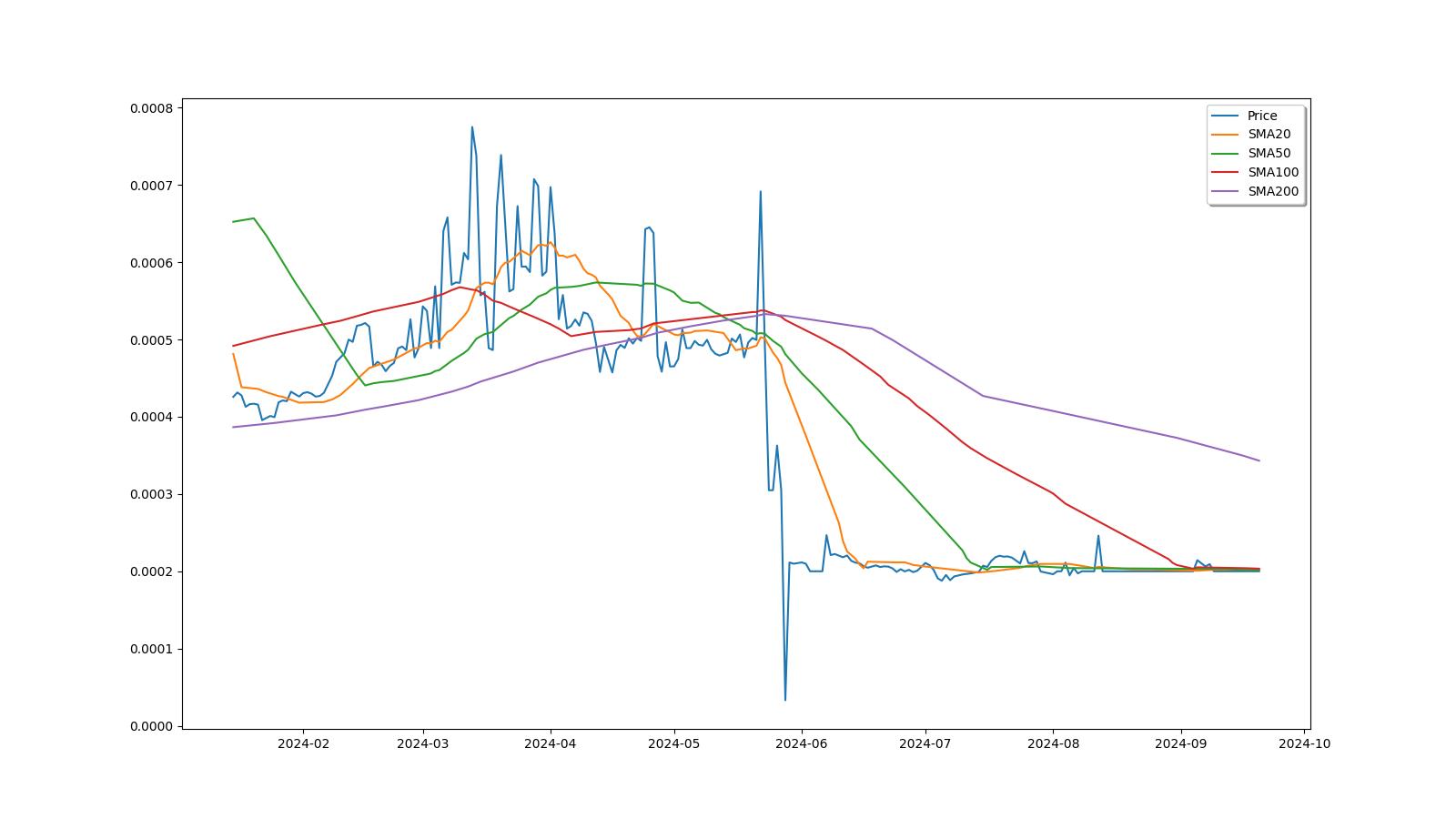The width and height of the screenshot is (1456, 819).
Task: Click the Price legend label
Action: coord(1261,116)
